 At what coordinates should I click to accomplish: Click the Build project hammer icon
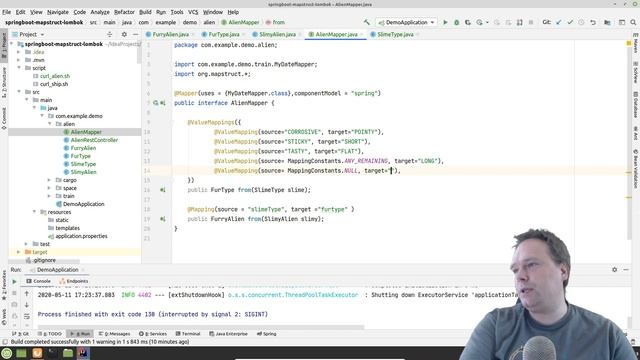point(367,22)
